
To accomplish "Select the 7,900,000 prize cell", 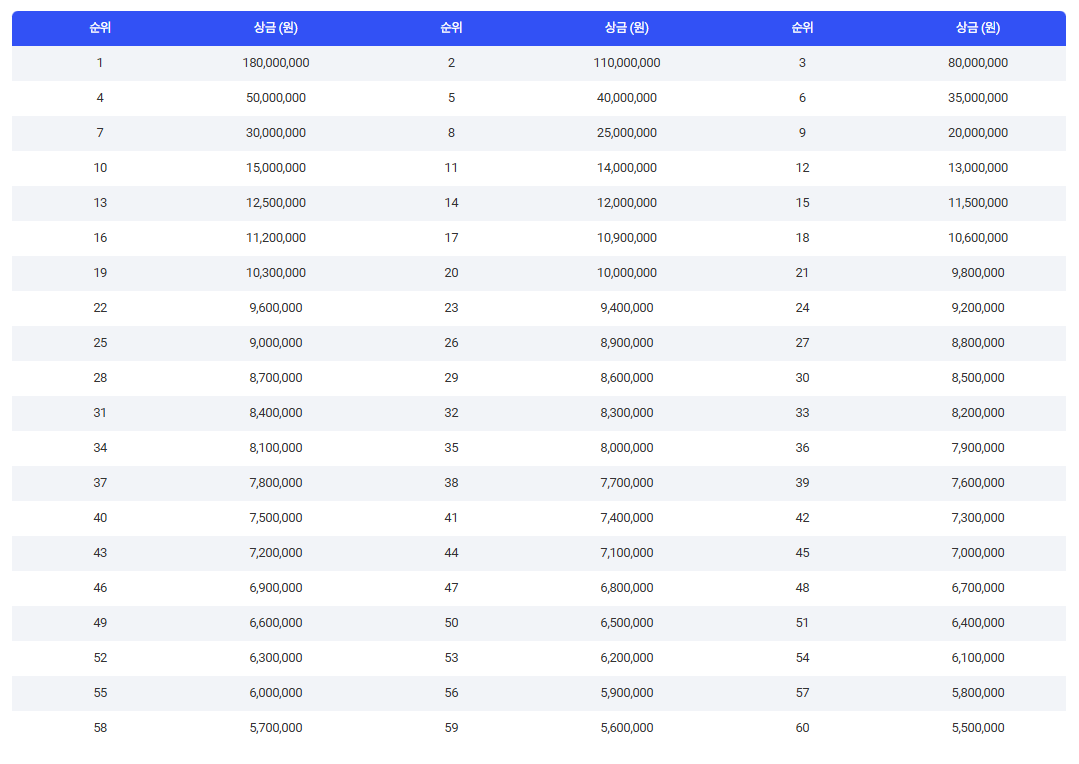I will point(977,448).
